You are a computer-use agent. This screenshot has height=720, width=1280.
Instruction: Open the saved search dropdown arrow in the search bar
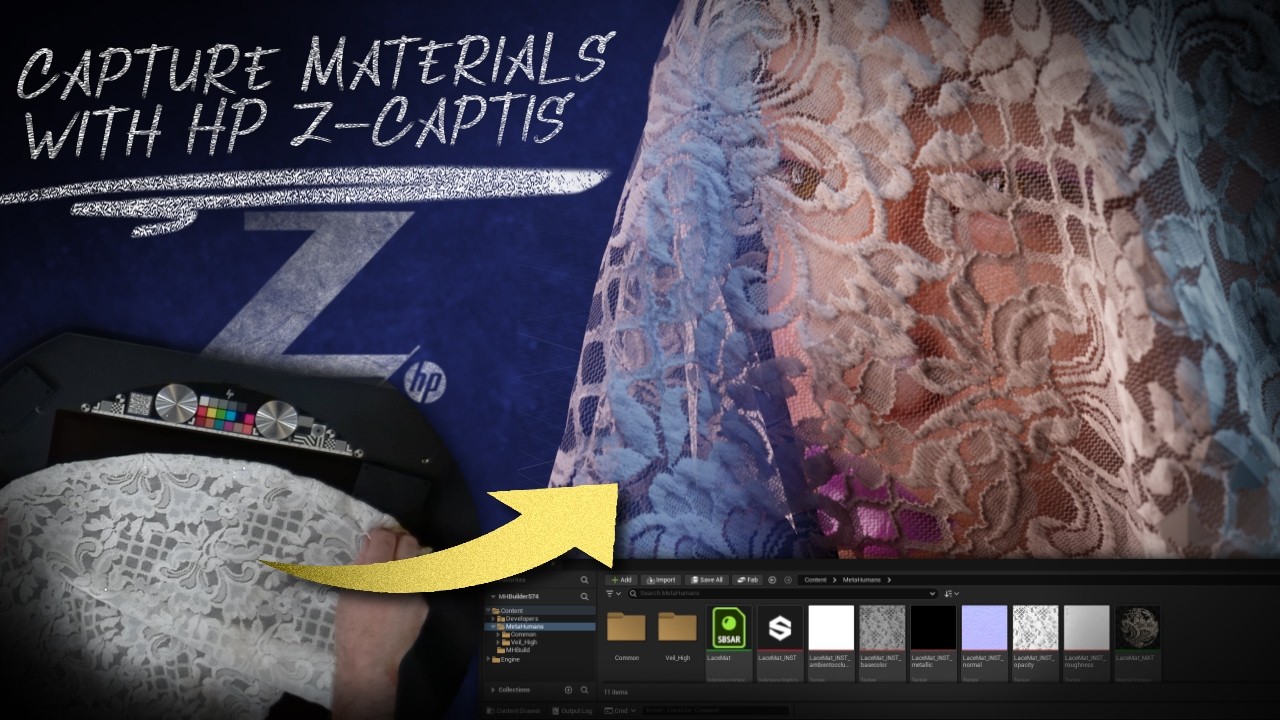tap(933, 593)
